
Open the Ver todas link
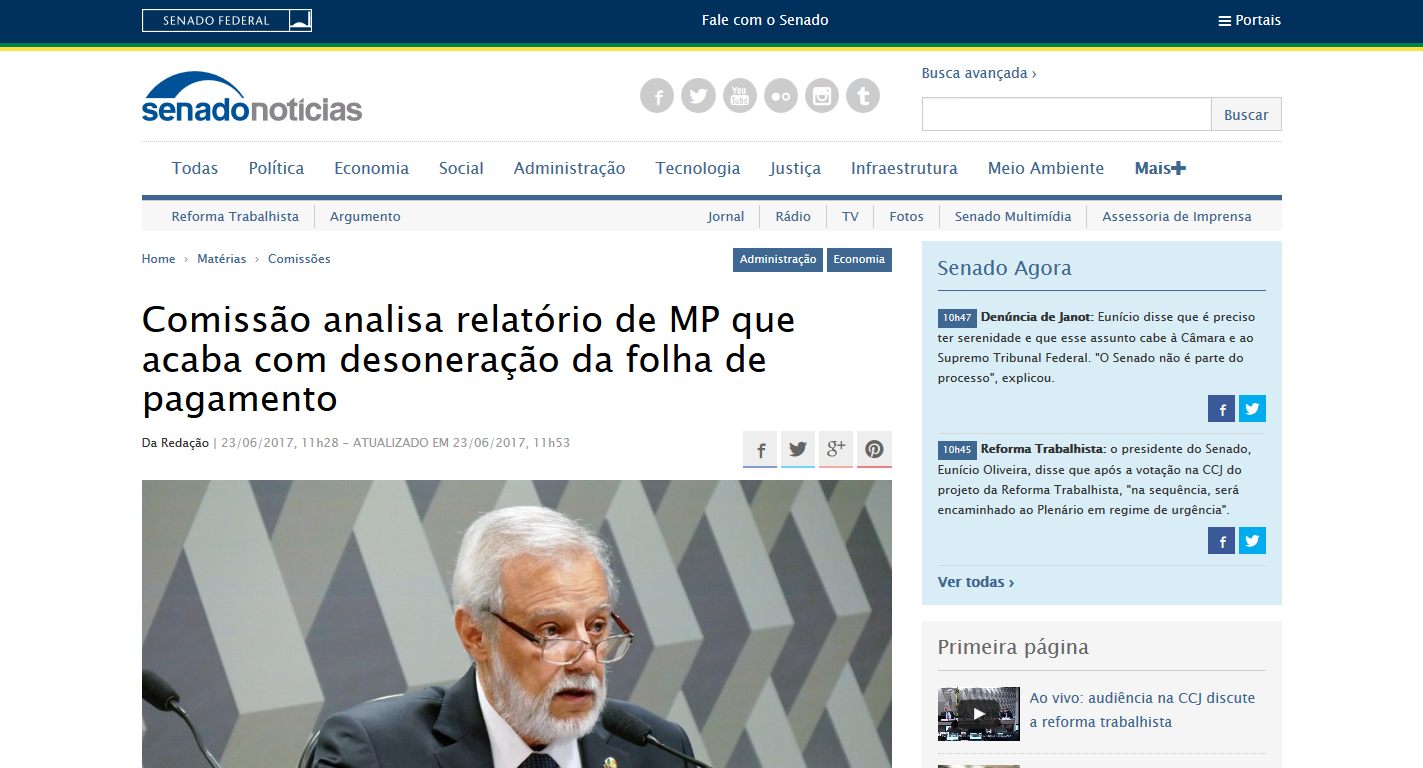[976, 582]
